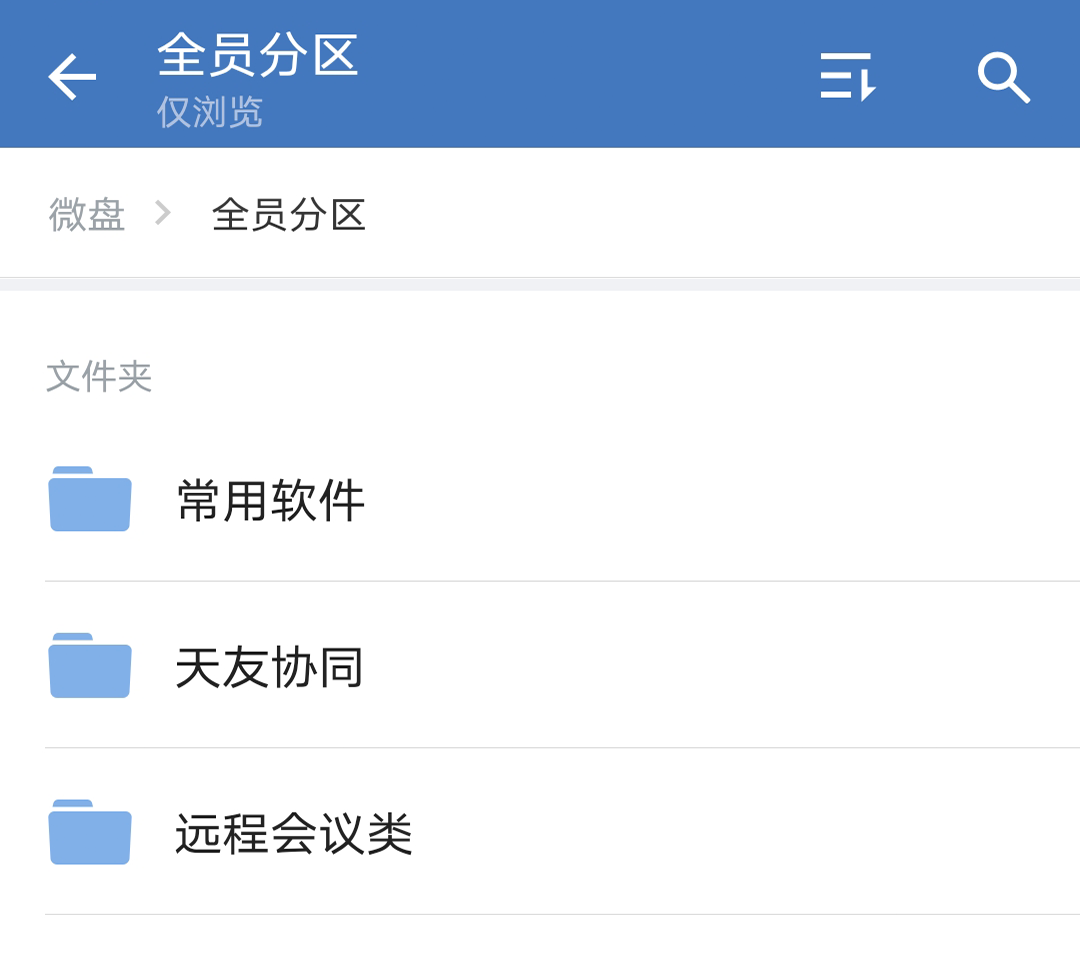The image size is (1080, 966).
Task: Open the sort order options icon
Action: [847, 77]
